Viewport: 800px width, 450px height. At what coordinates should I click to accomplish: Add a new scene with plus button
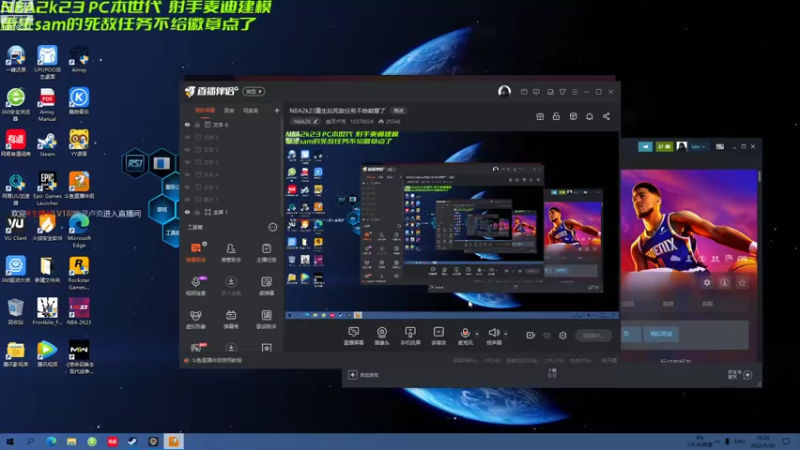[277, 110]
